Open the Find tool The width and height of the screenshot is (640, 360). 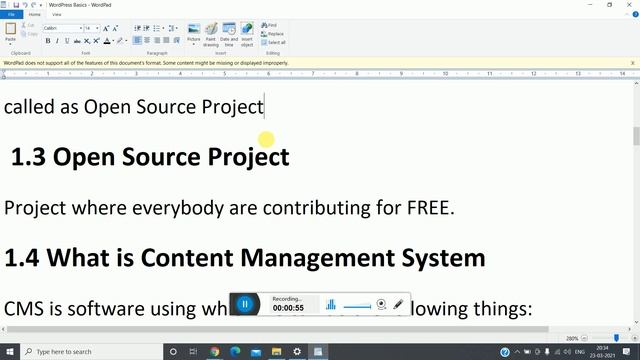click(x=269, y=25)
